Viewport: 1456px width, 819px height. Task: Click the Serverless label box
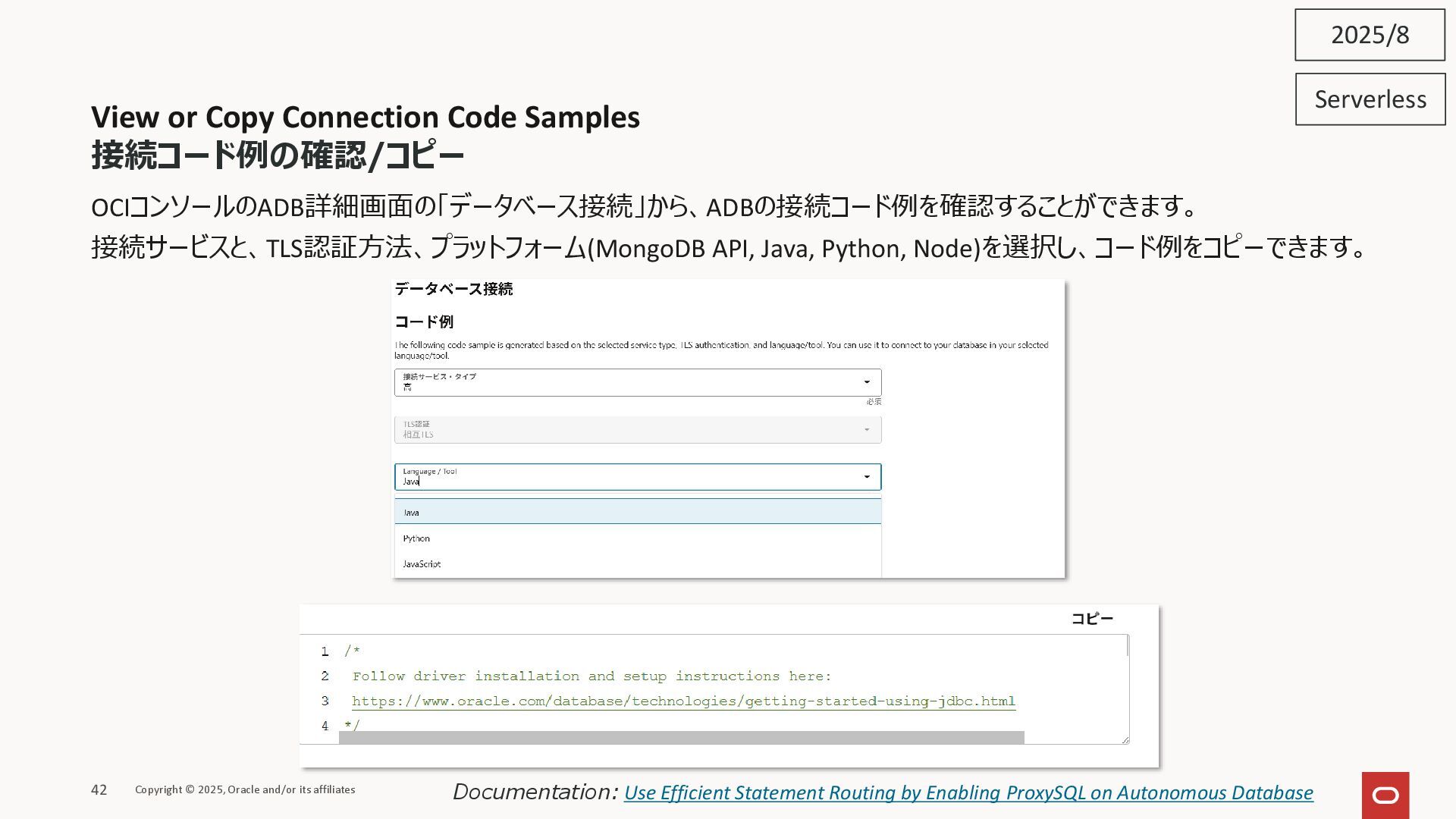click(1370, 99)
